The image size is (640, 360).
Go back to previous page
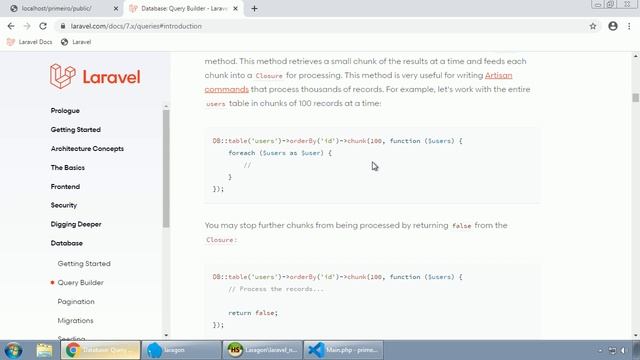point(11,26)
